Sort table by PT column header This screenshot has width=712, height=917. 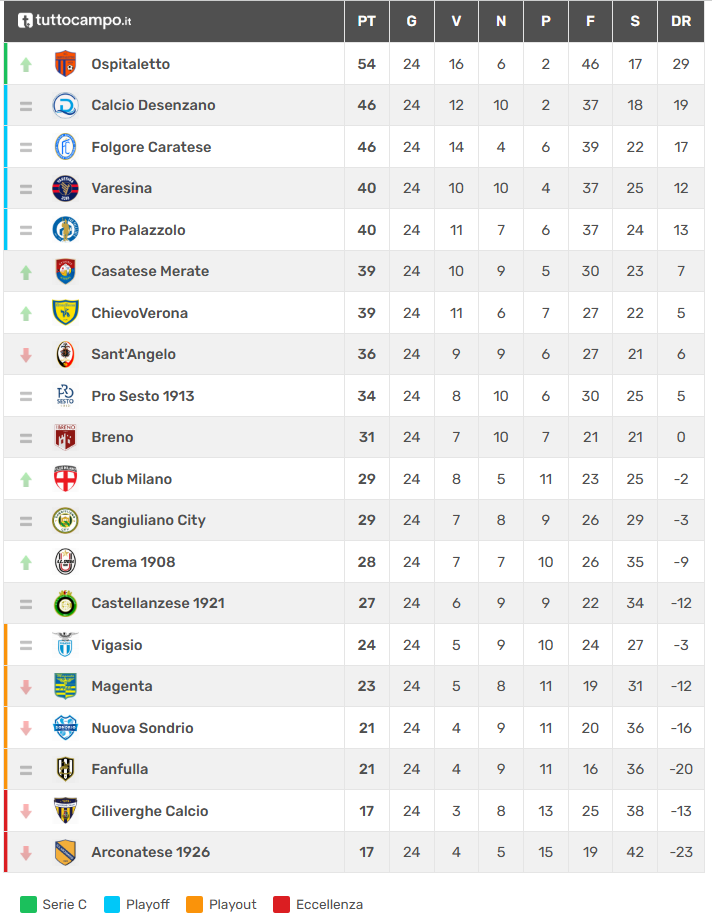click(367, 21)
